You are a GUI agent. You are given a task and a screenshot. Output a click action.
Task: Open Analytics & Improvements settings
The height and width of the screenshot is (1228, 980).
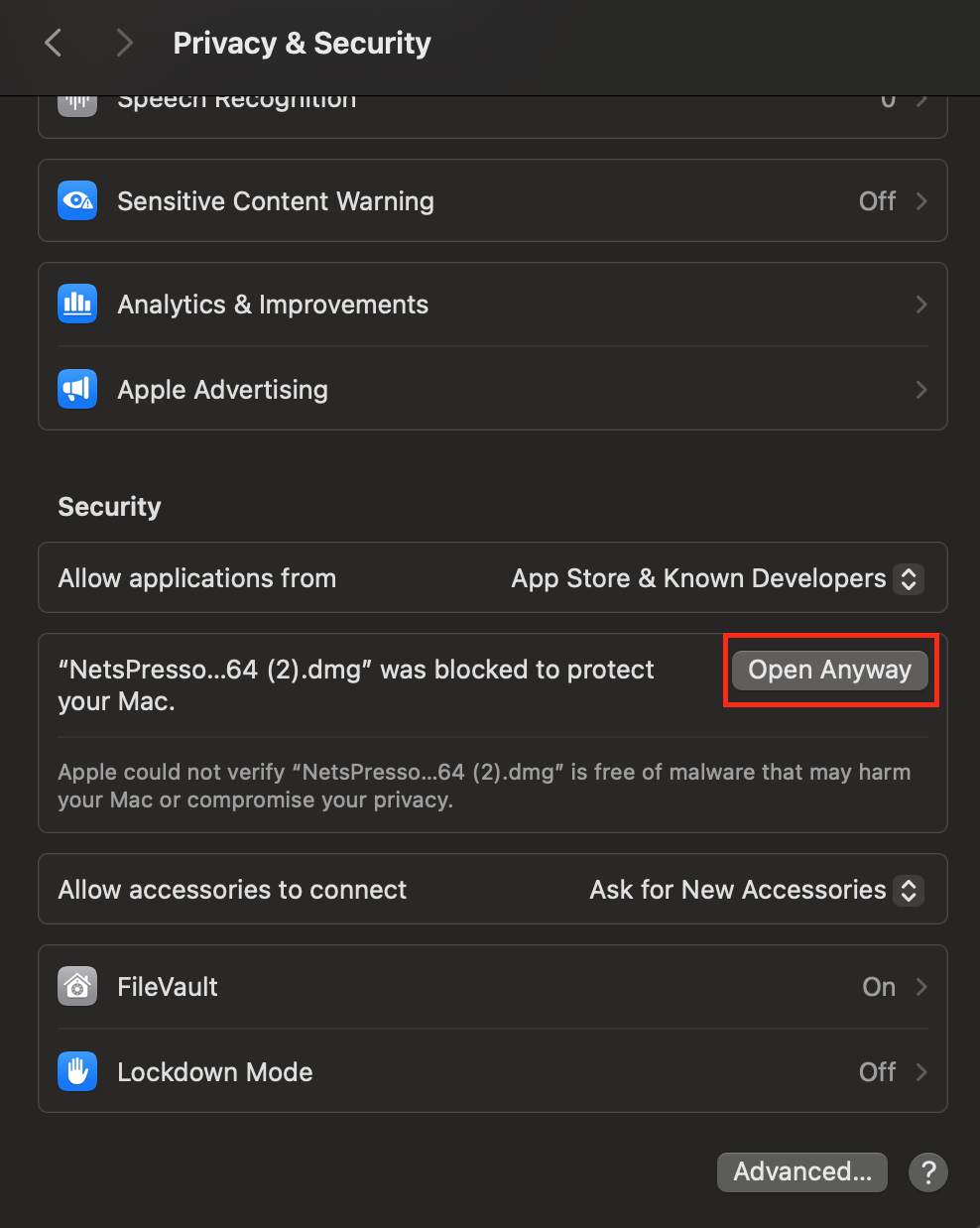[493, 305]
